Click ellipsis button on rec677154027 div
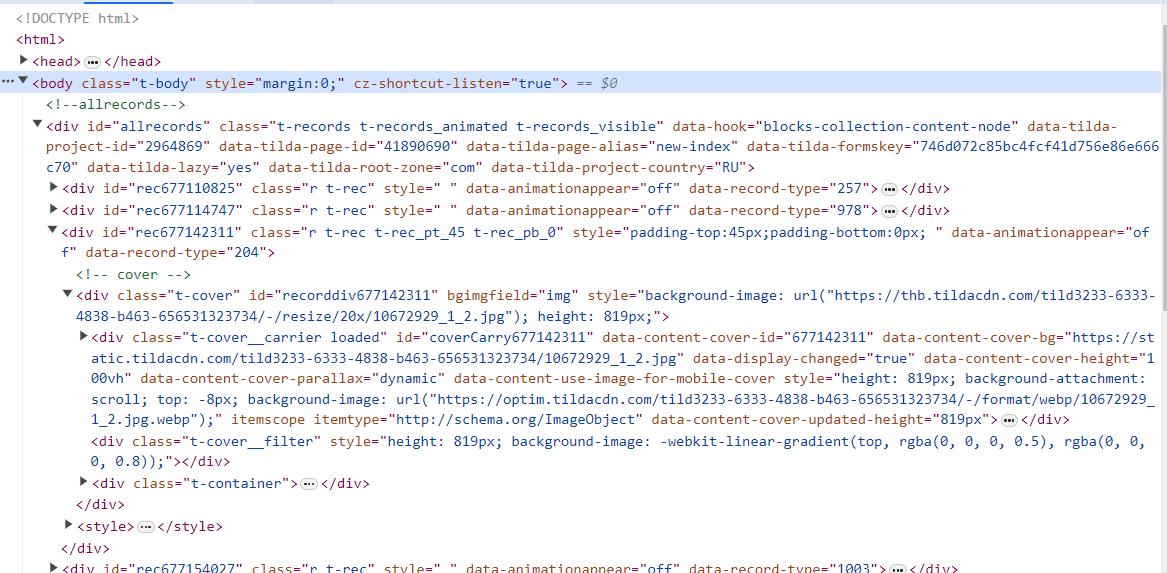Screen dimensions: 1167x573 click(x=897, y=568)
